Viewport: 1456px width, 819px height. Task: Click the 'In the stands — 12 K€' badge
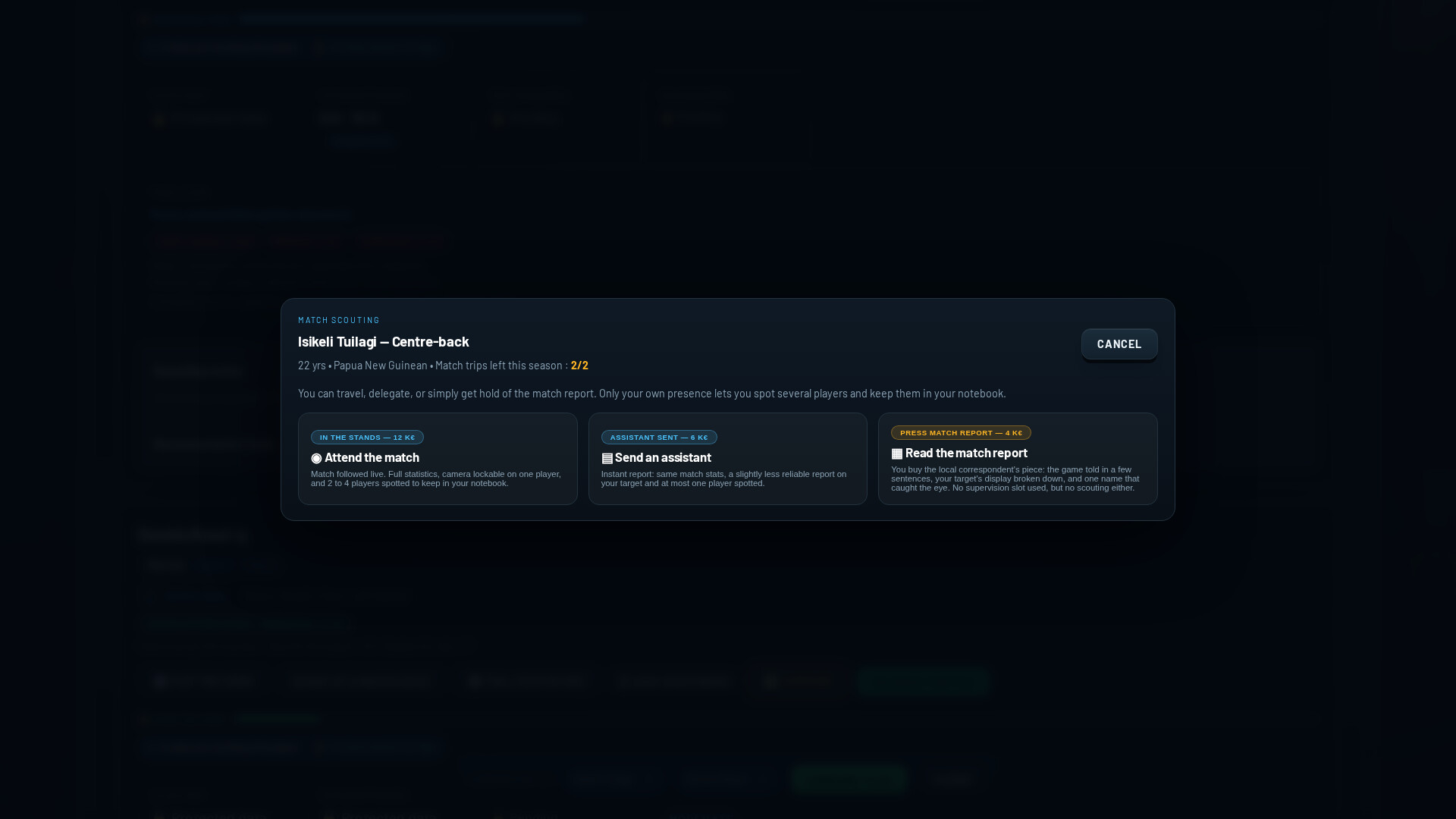coord(367,438)
